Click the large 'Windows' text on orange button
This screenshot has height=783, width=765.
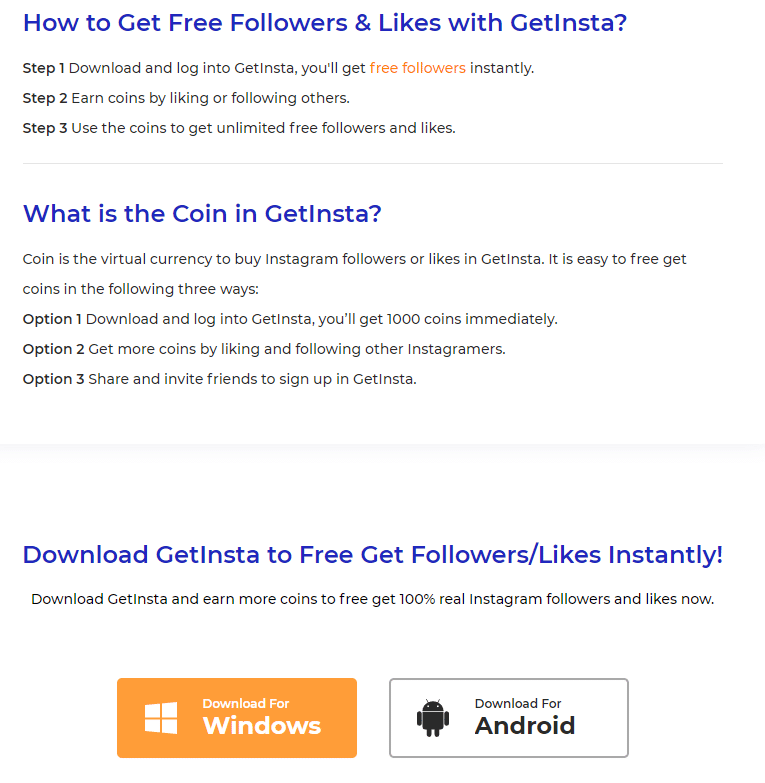(x=262, y=726)
